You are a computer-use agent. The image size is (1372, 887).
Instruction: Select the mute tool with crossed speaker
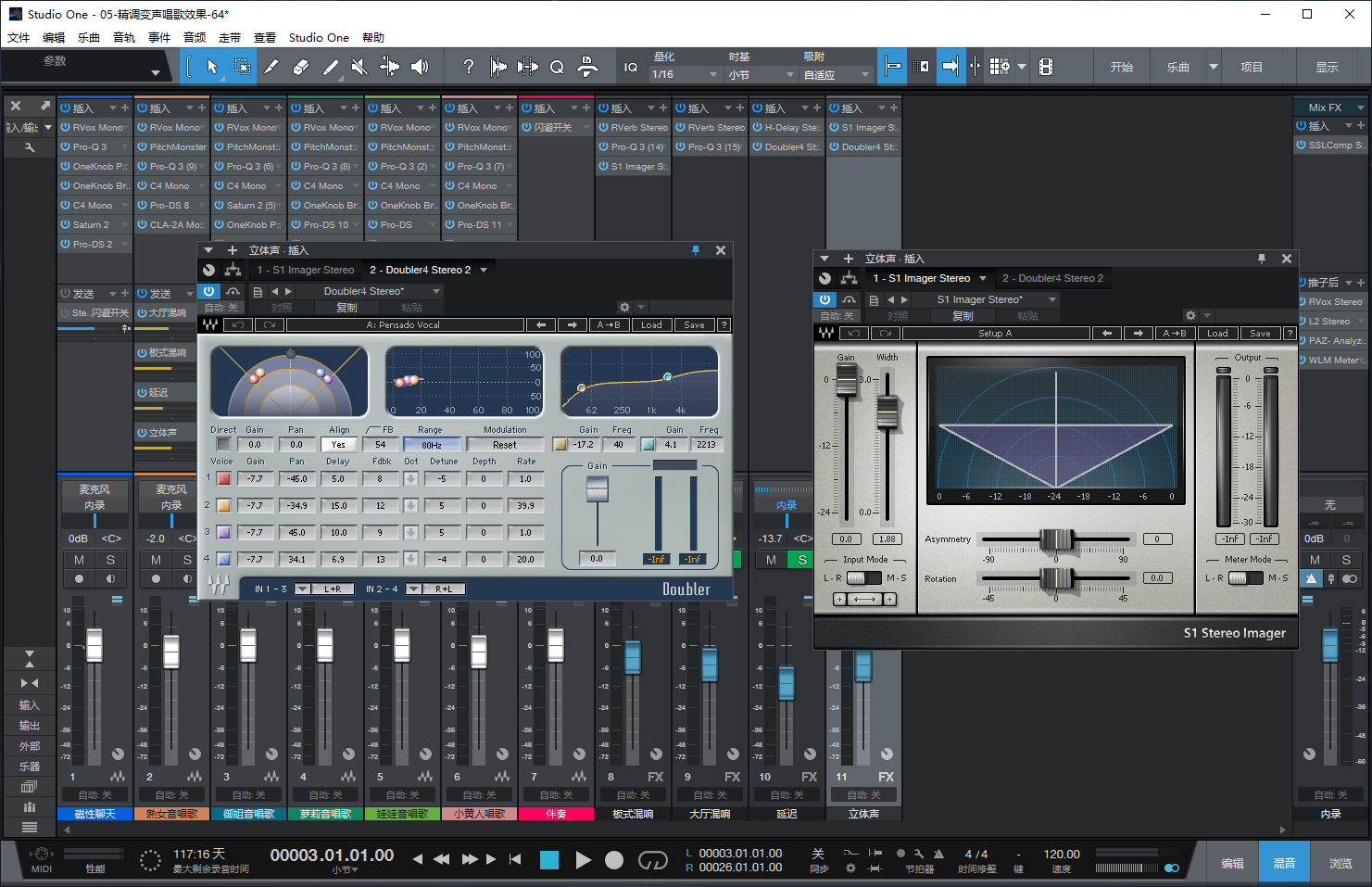[358, 66]
